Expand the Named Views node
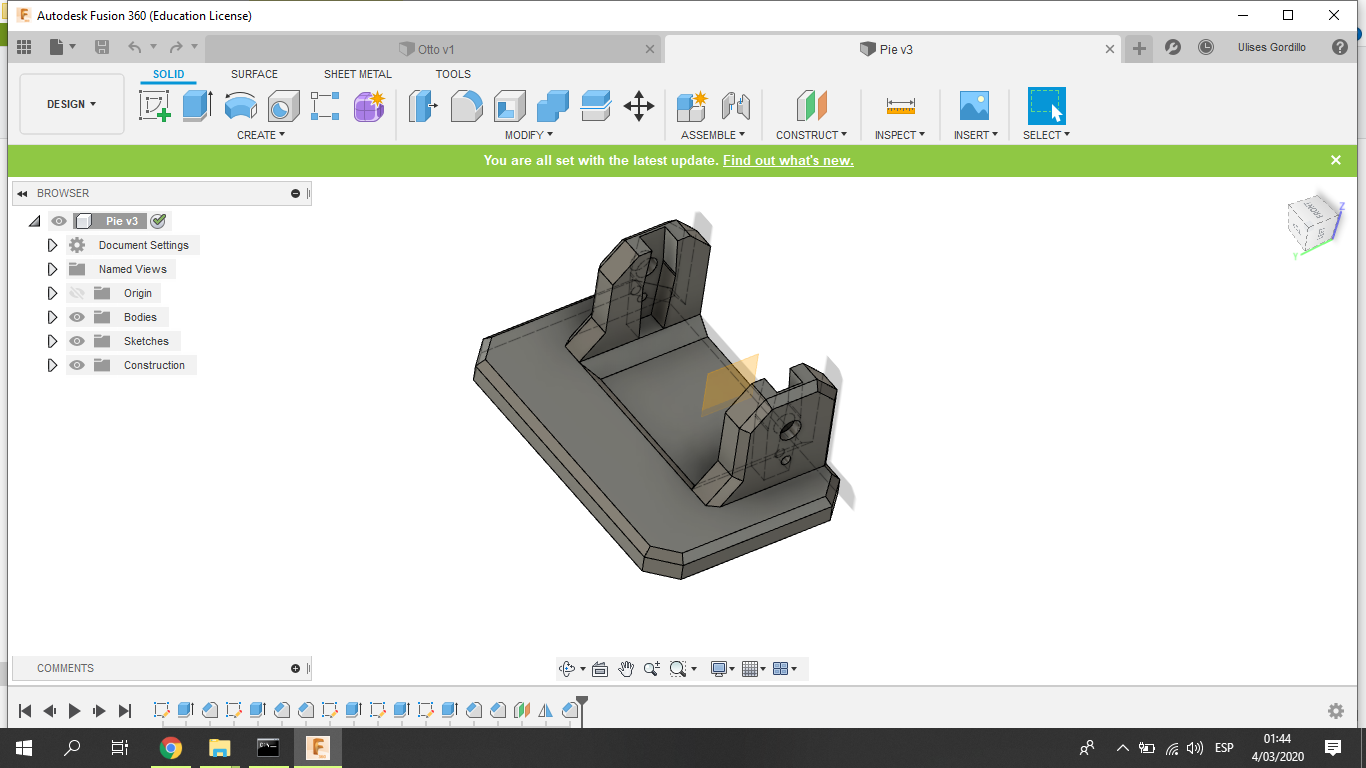The width and height of the screenshot is (1366, 768). [53, 269]
